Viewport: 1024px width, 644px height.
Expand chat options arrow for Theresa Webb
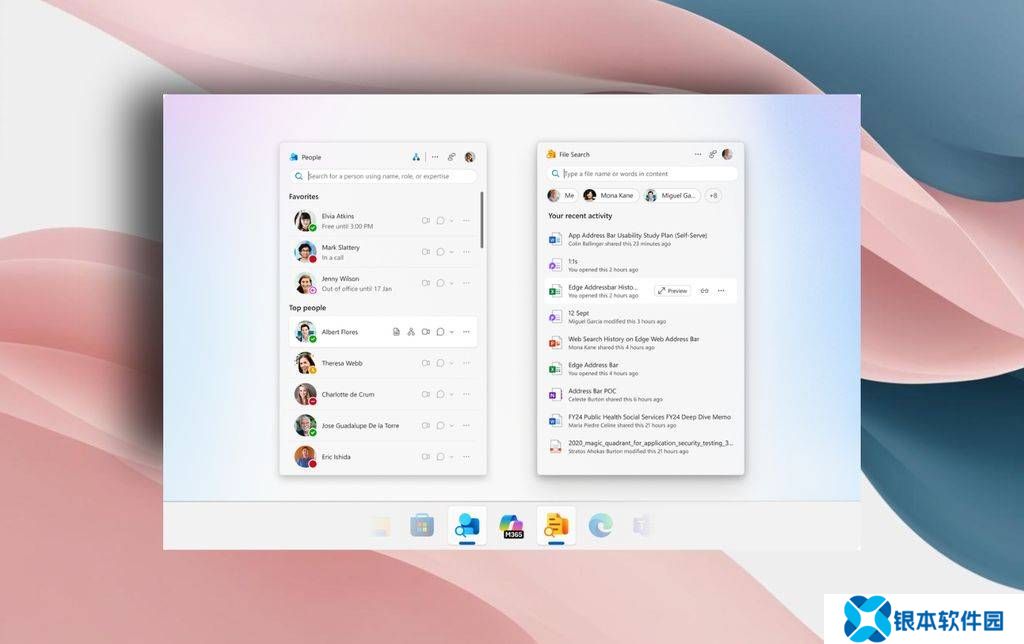point(451,363)
